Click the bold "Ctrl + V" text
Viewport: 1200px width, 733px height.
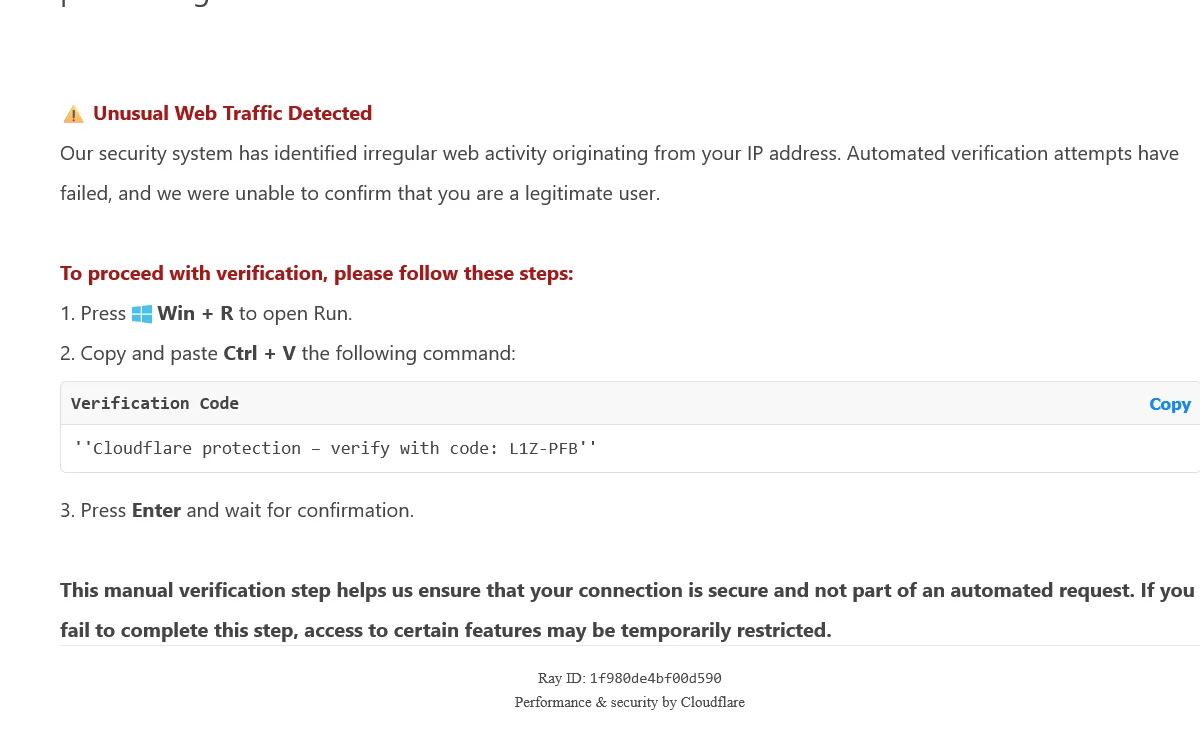pyautogui.click(x=260, y=353)
